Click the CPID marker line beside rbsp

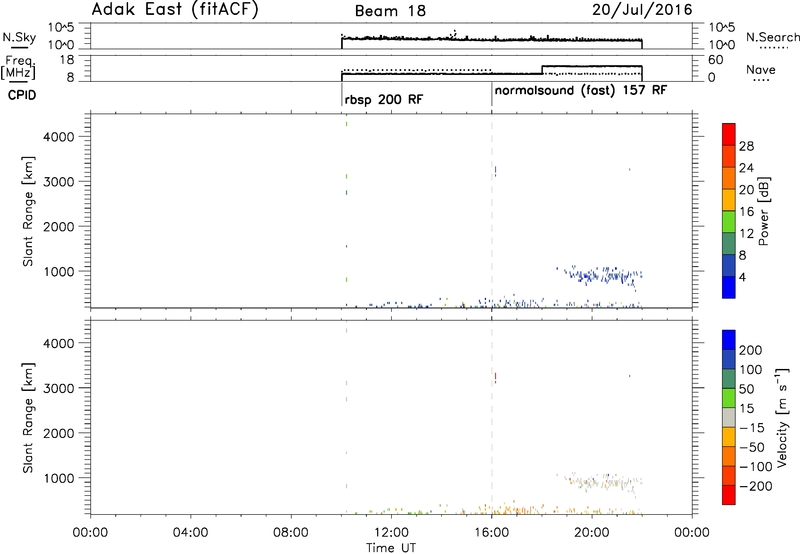(341, 94)
